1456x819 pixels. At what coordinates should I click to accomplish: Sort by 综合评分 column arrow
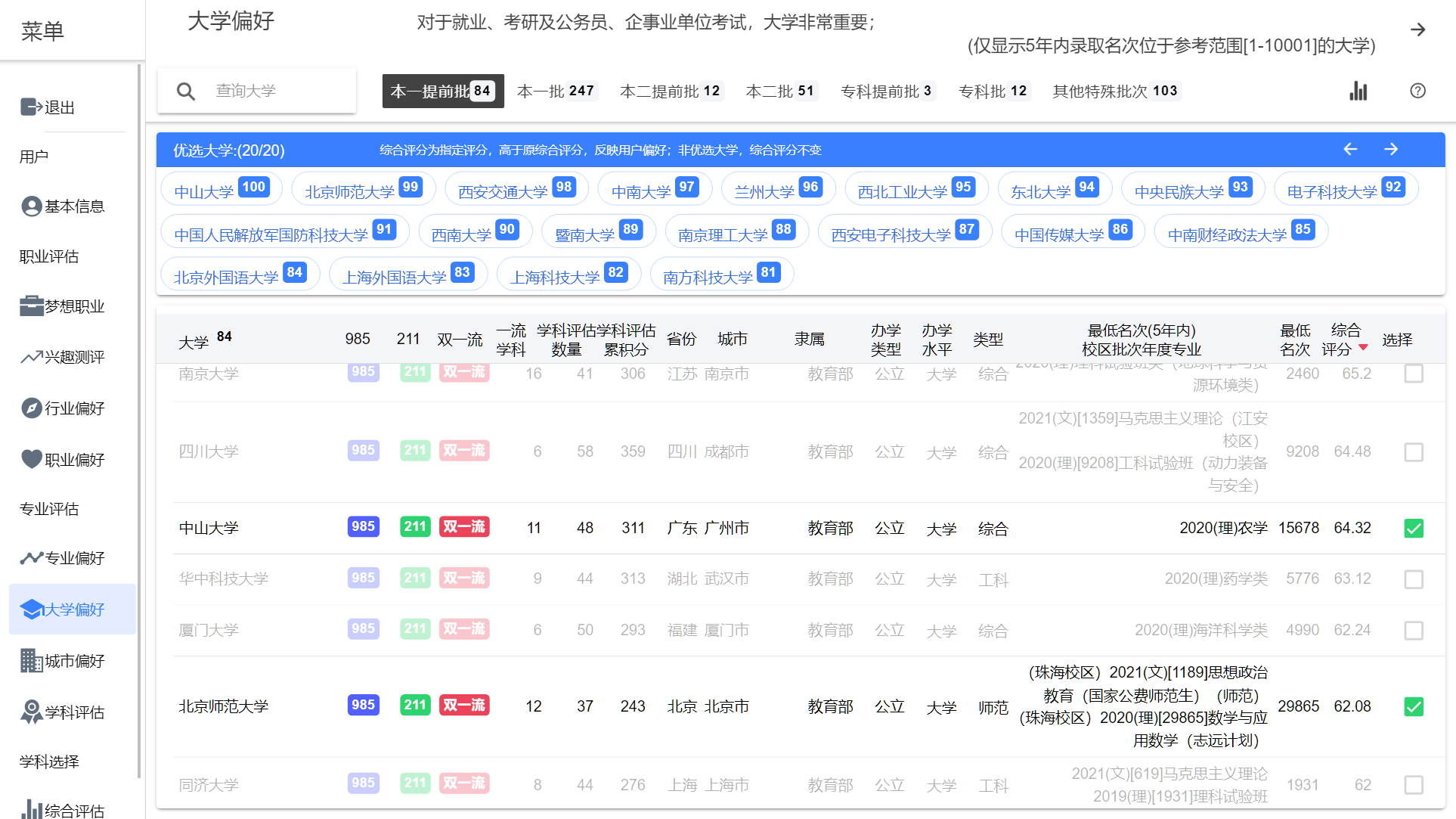click(x=1363, y=348)
